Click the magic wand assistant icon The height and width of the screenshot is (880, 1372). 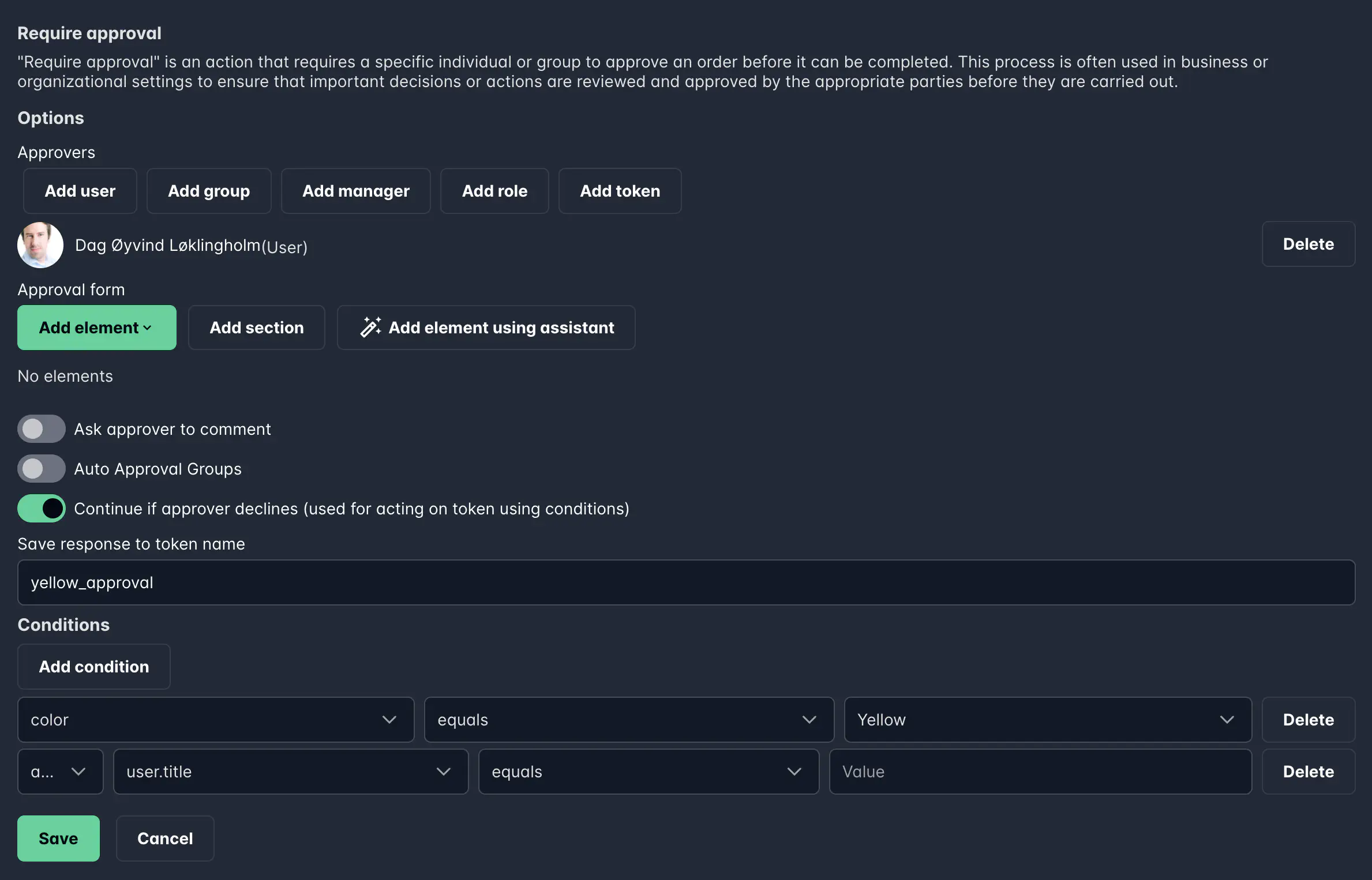[370, 327]
